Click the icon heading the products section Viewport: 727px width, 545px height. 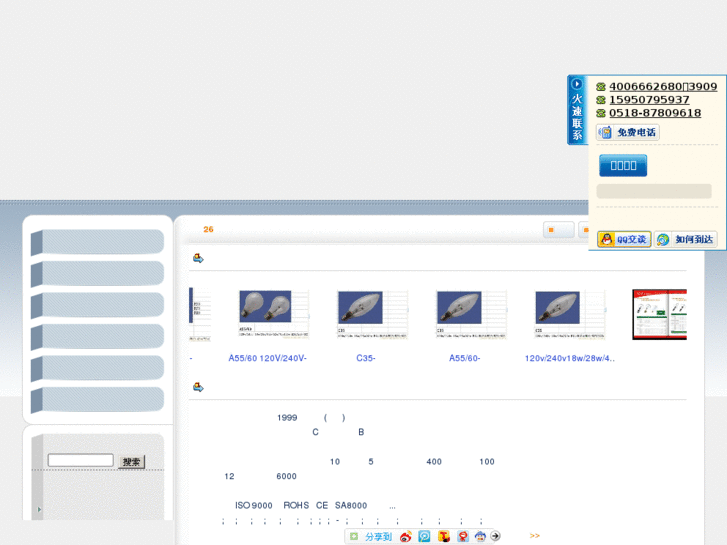coord(198,258)
